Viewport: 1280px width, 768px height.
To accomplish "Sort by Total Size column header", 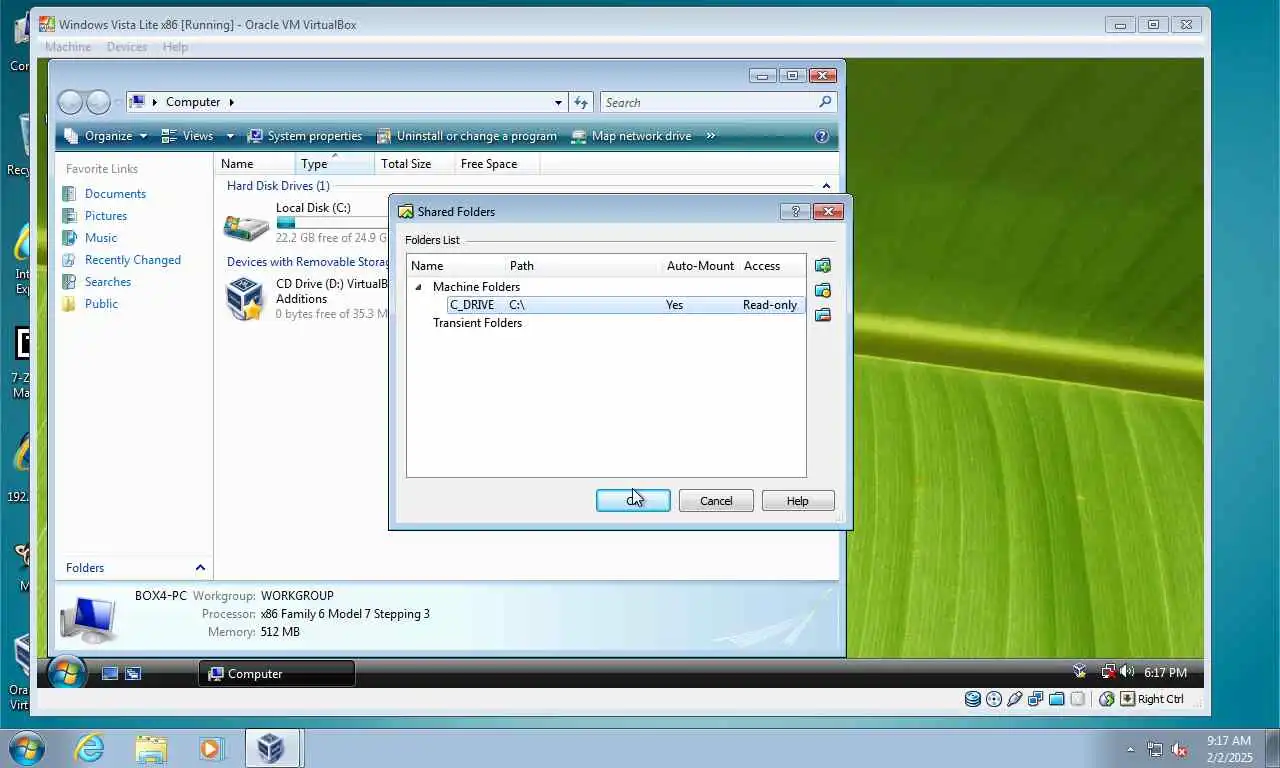I will 414,164.
